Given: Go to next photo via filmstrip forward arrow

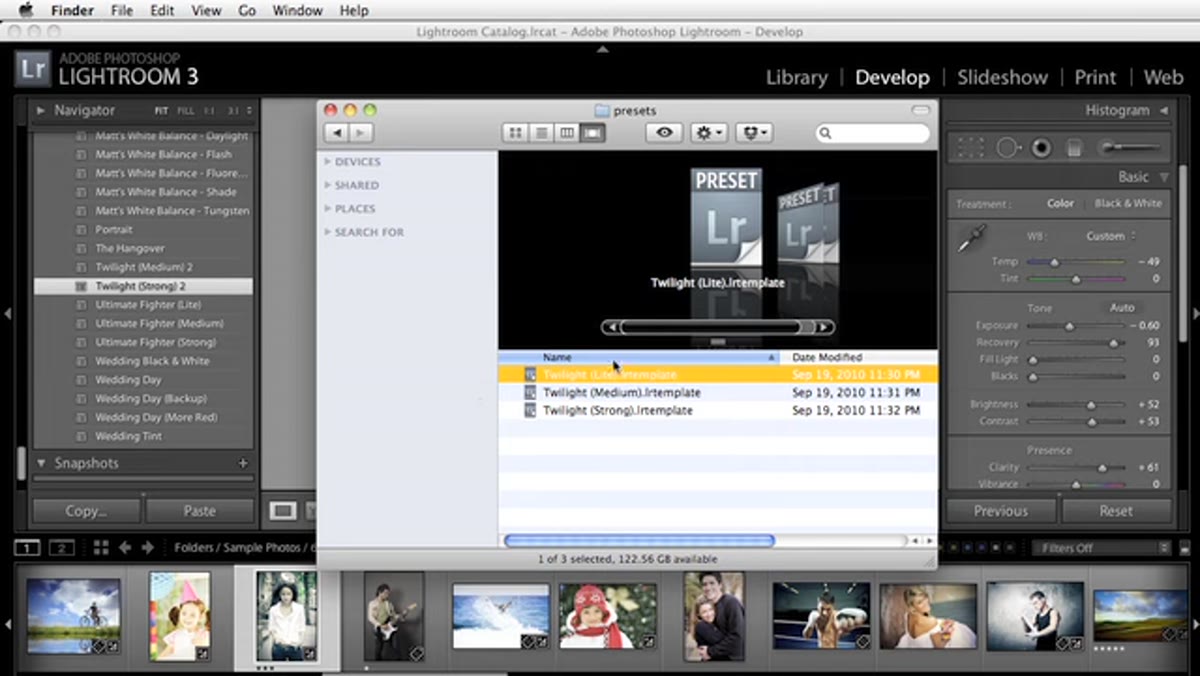Looking at the screenshot, I should tap(148, 548).
